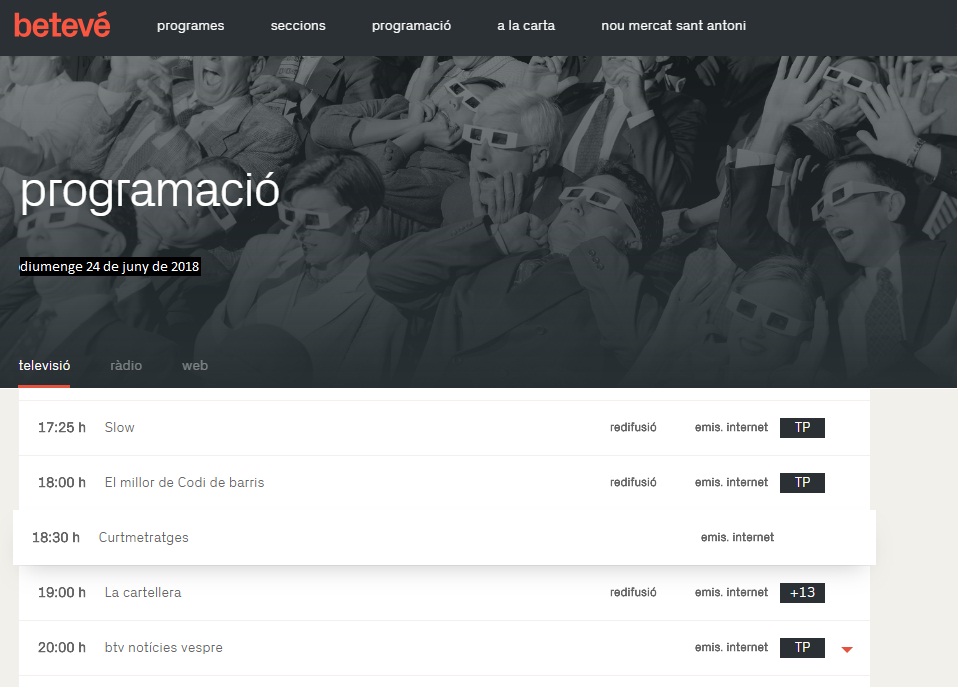Visit nou mercat sant antoni page
This screenshot has height=688, width=958.
673,26
